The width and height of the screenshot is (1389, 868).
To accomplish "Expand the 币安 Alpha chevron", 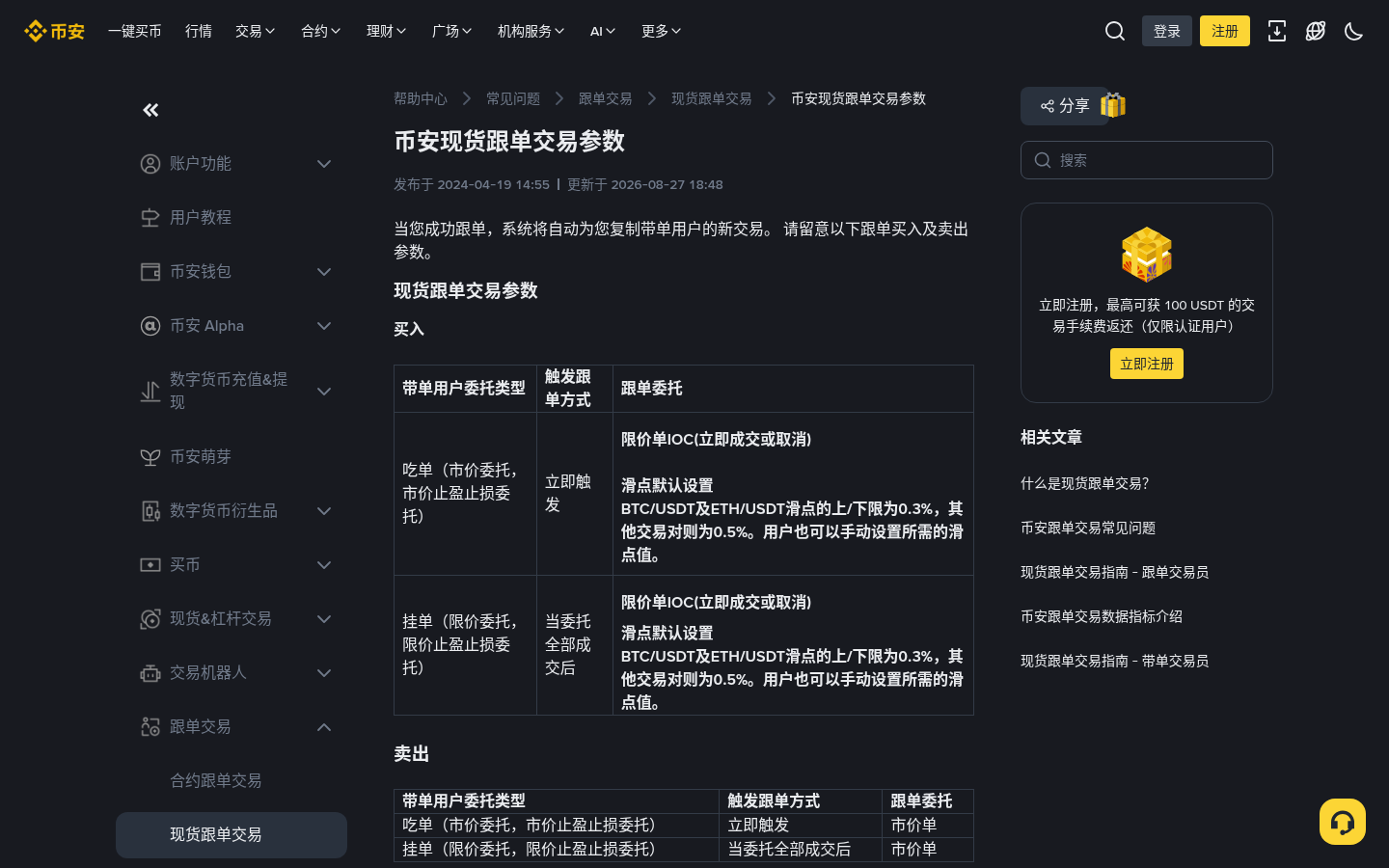I will [324, 326].
